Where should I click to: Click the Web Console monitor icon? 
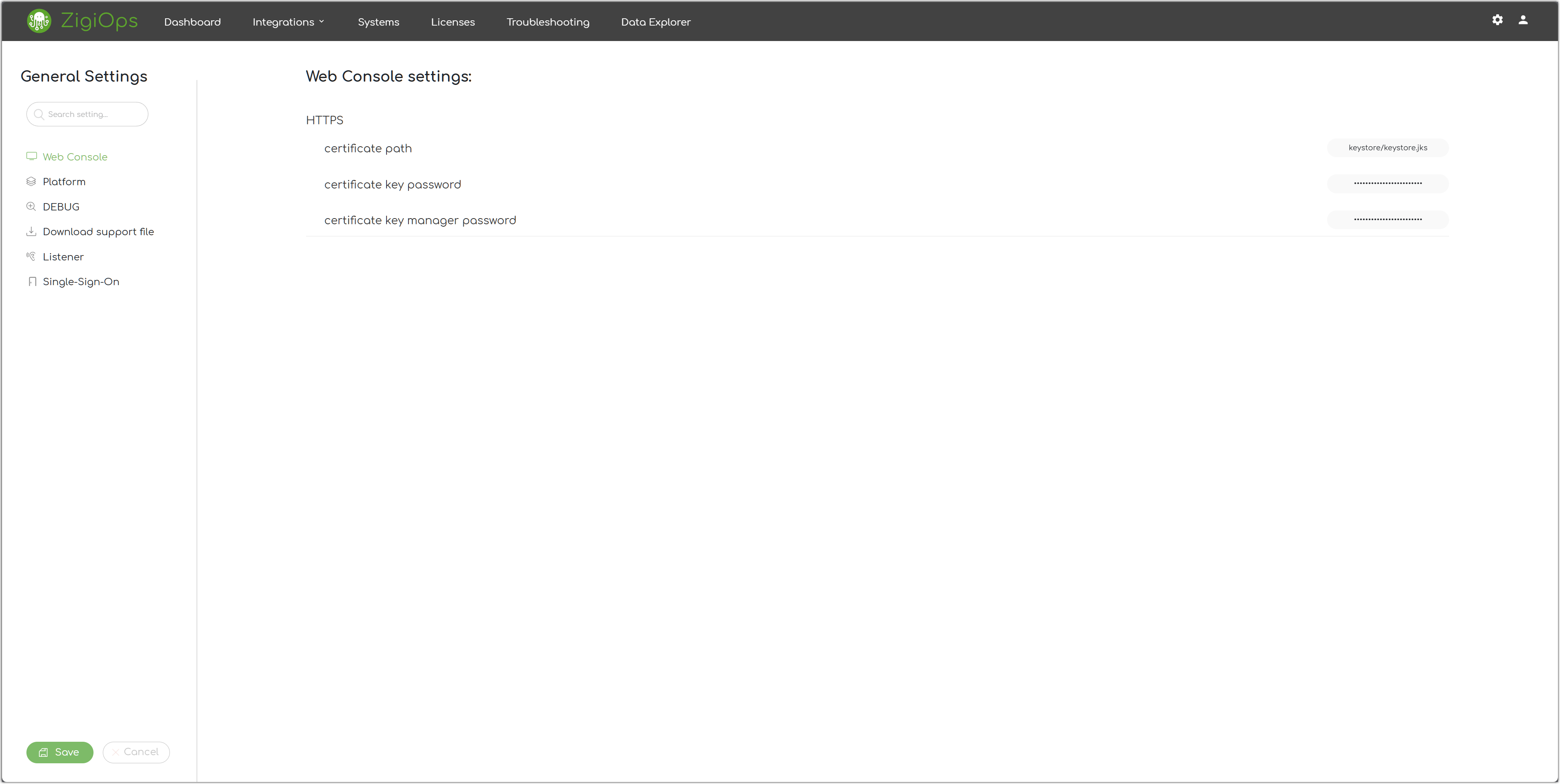click(x=31, y=156)
